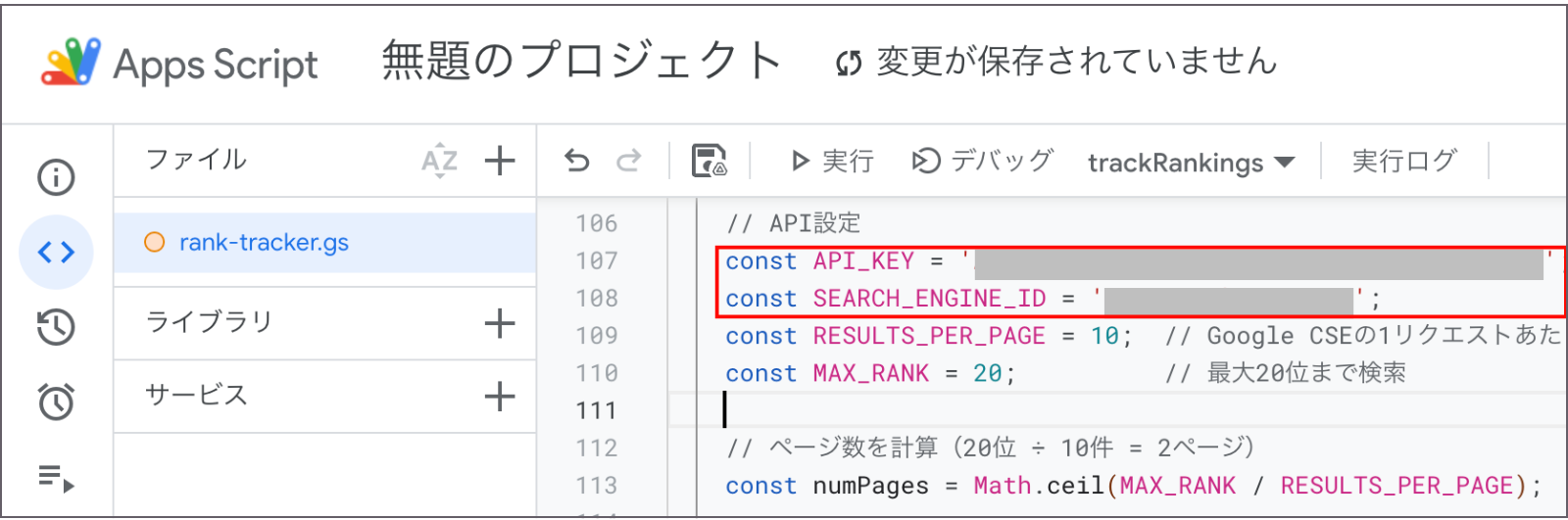Open the project history icon
Image resolution: width=1568 pixels, height=520 pixels.
56,327
